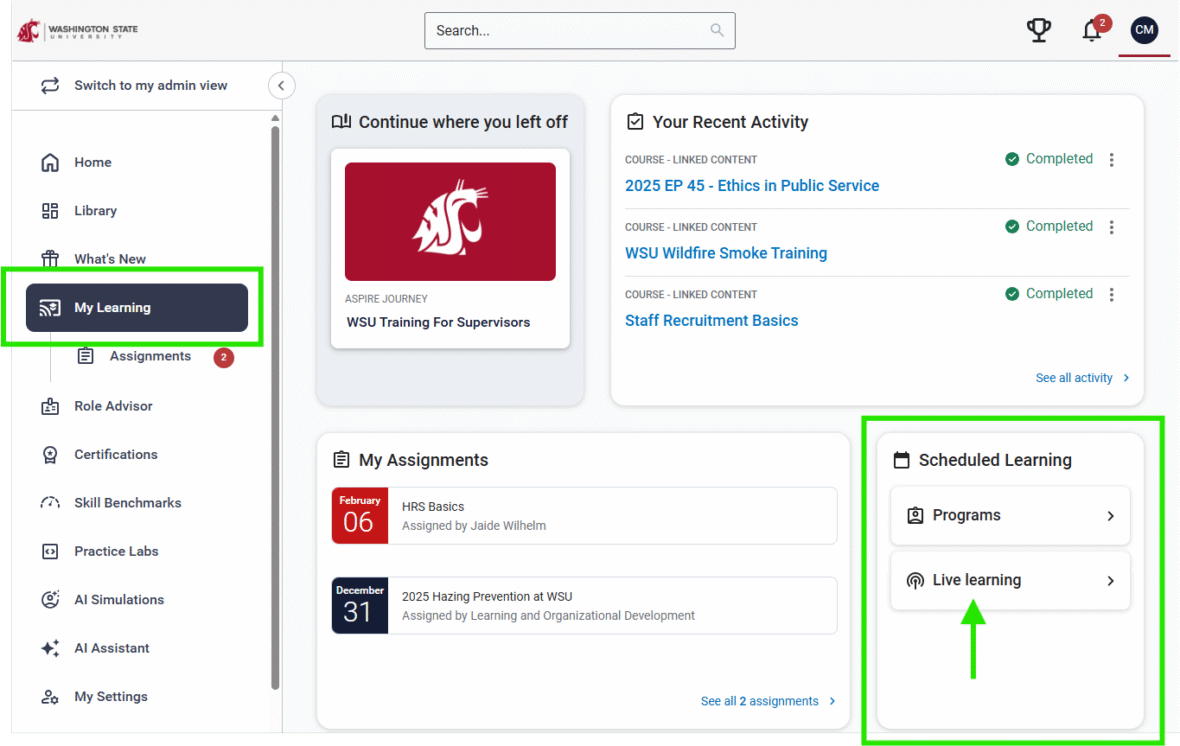Open Assignments under My Learning
This screenshot has height=746, width=1180.
click(x=150, y=357)
